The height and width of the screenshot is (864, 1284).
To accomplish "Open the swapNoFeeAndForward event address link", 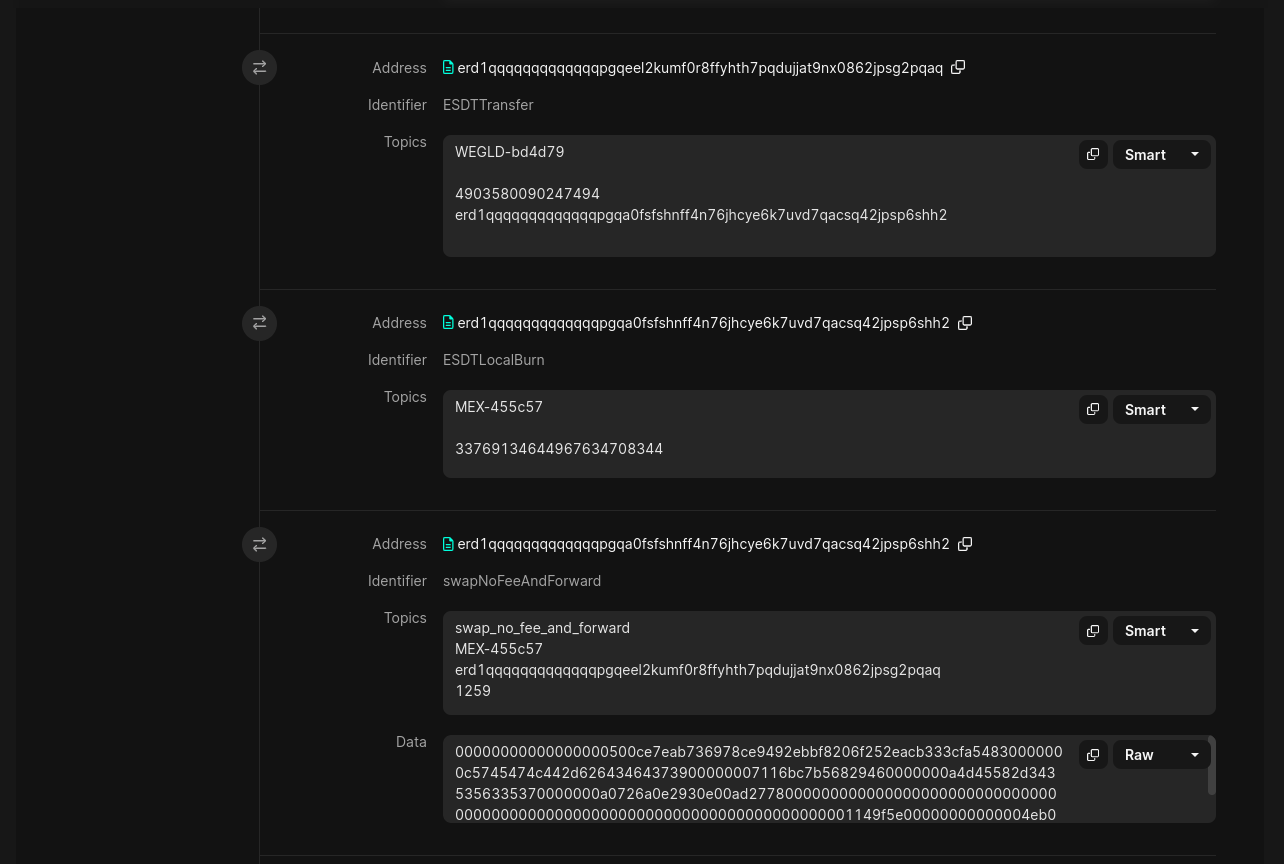I will click(x=703, y=544).
